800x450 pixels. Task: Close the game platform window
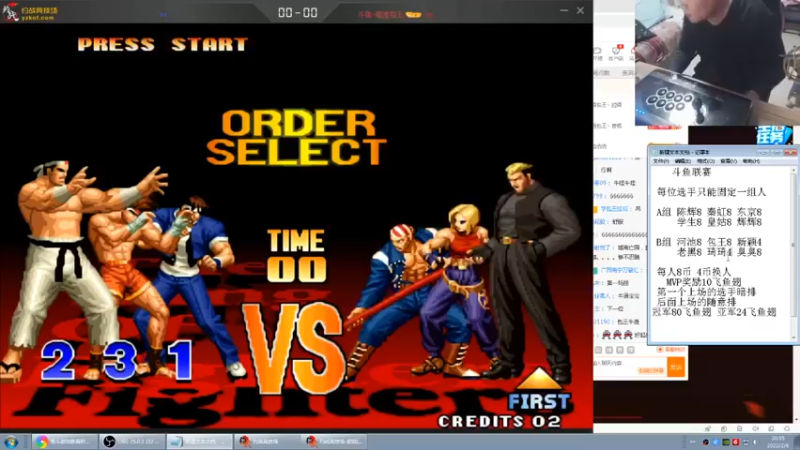tap(581, 11)
